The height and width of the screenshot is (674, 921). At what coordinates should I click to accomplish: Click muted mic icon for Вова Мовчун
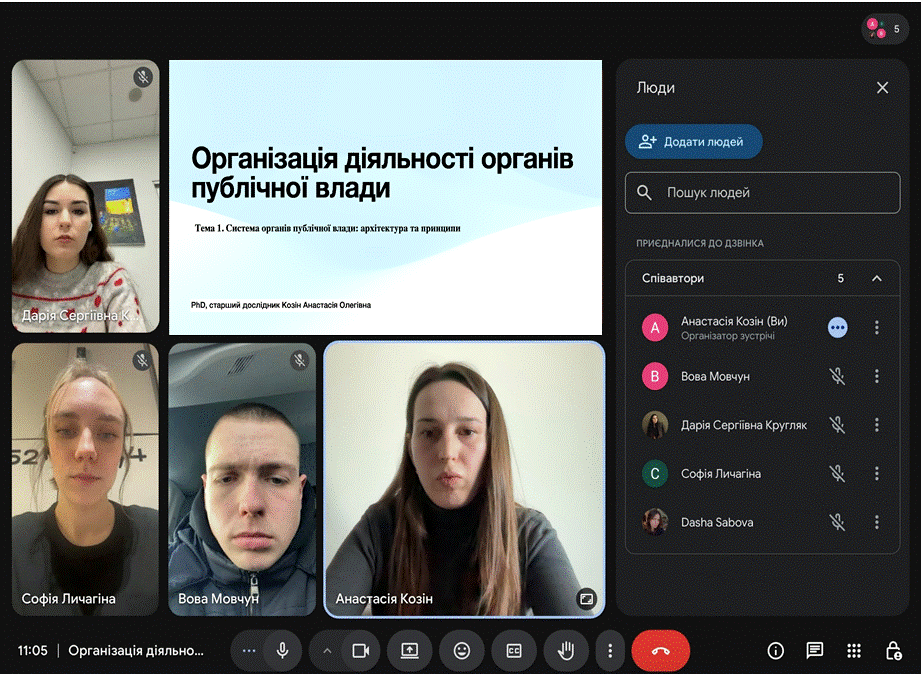click(x=838, y=376)
